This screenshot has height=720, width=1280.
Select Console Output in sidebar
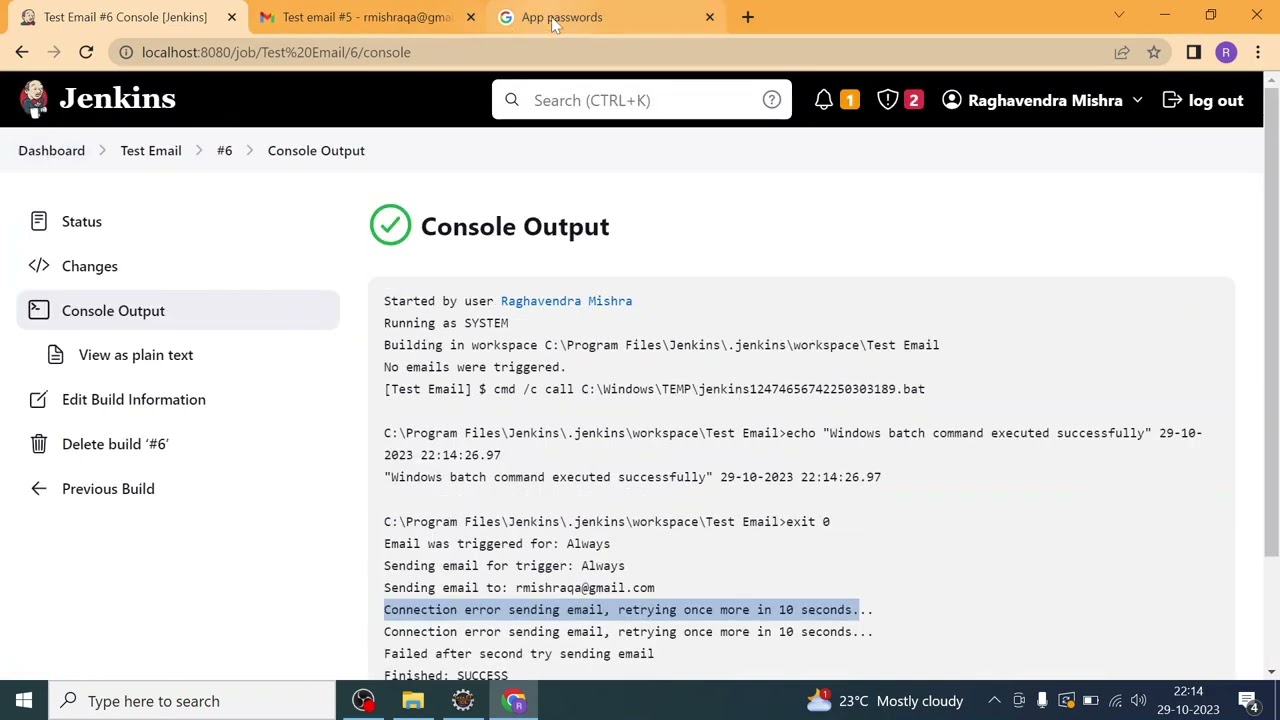click(178, 310)
